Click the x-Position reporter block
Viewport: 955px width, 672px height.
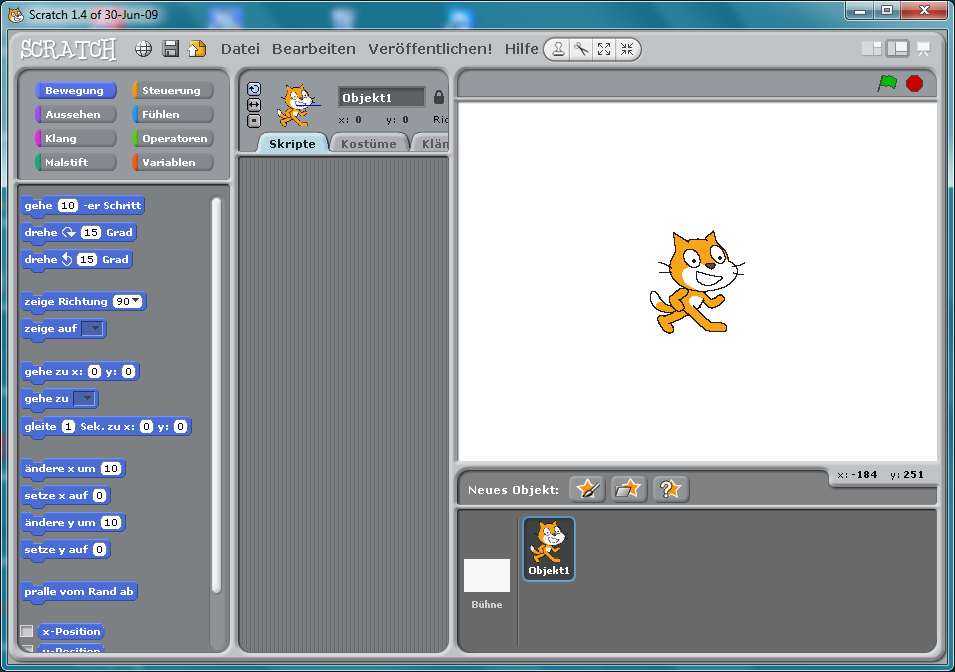click(71, 631)
